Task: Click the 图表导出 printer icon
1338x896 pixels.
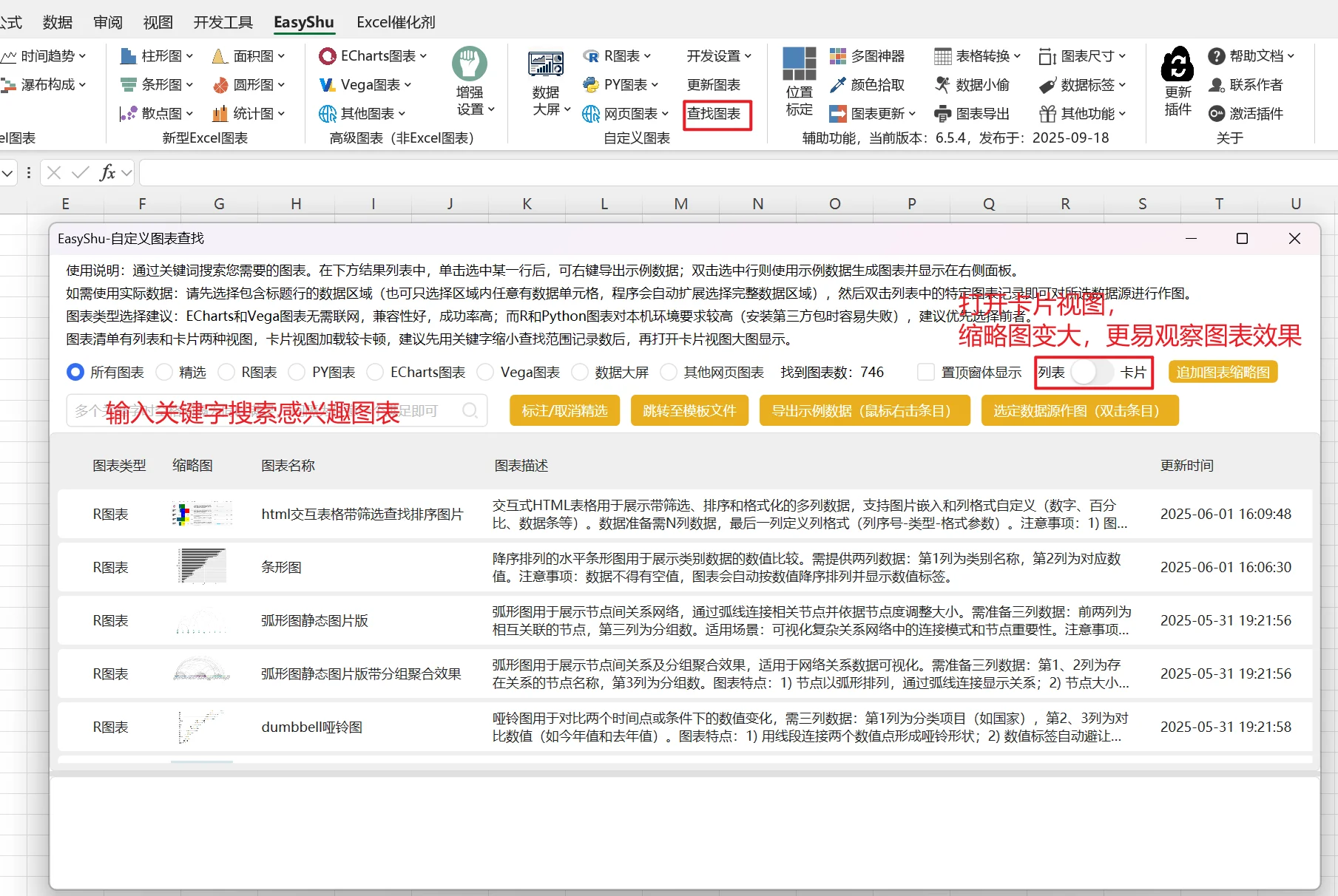Action: point(942,114)
